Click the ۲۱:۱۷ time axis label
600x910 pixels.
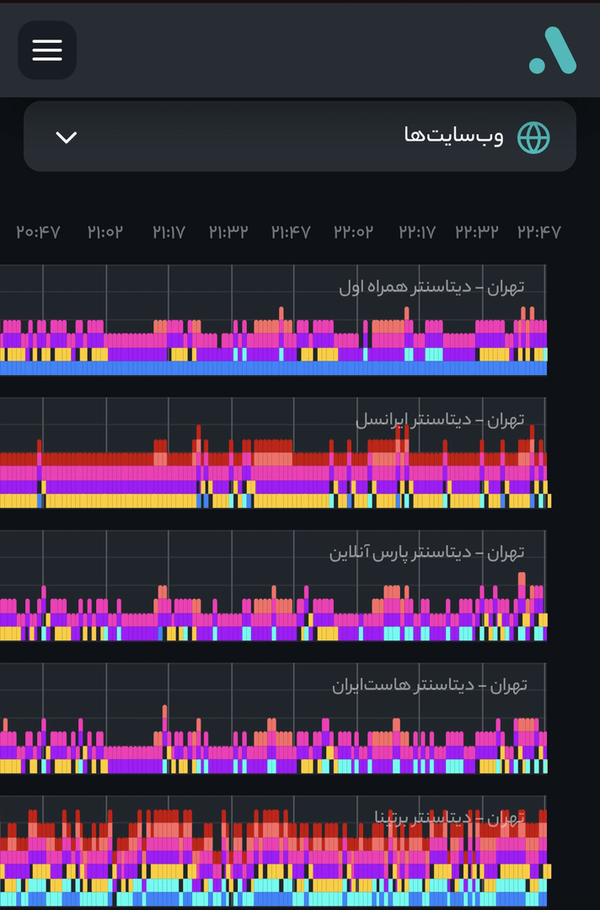(169, 232)
